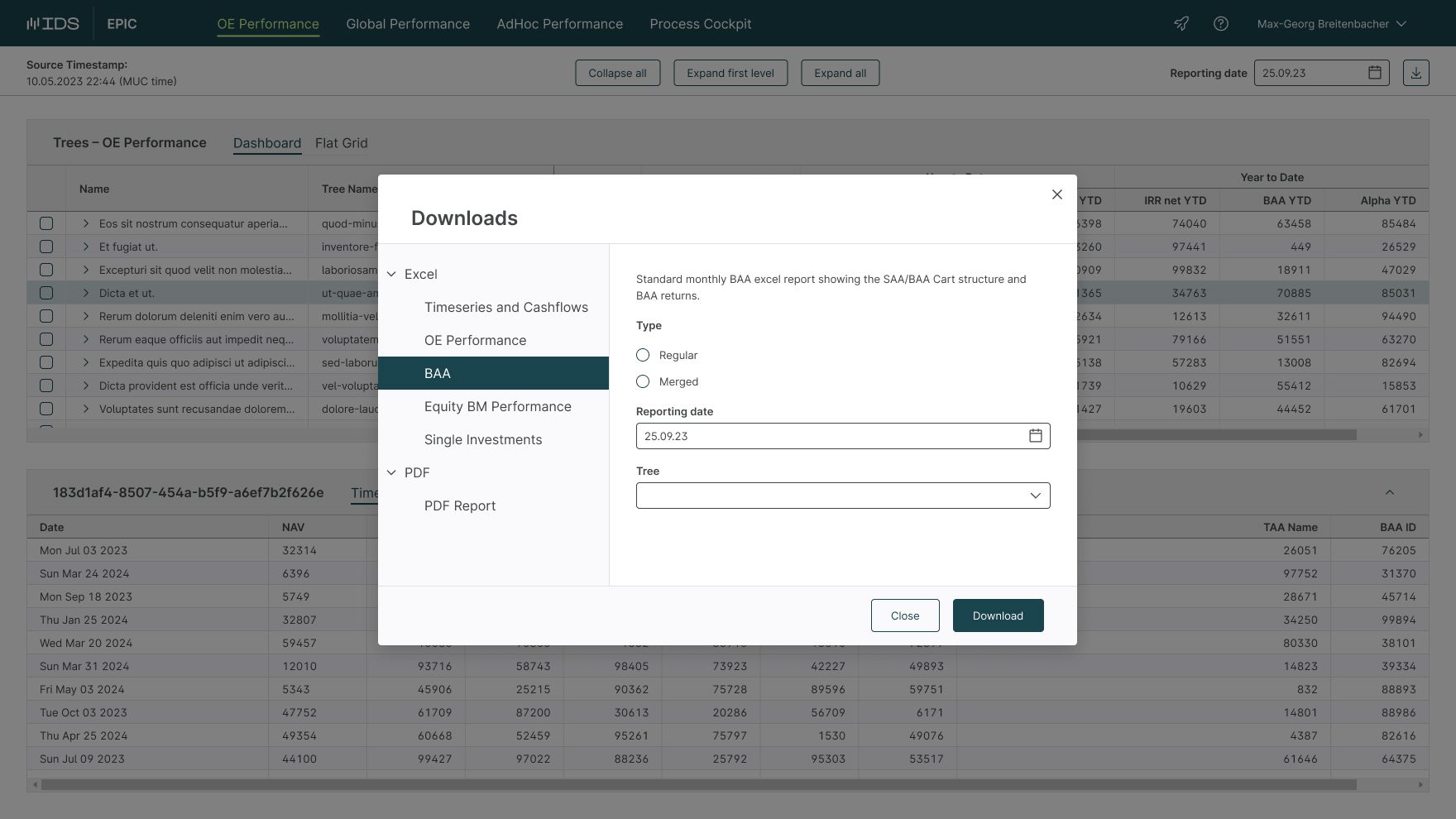Expand the 'Eos sit nostrum' tree row

click(x=85, y=223)
